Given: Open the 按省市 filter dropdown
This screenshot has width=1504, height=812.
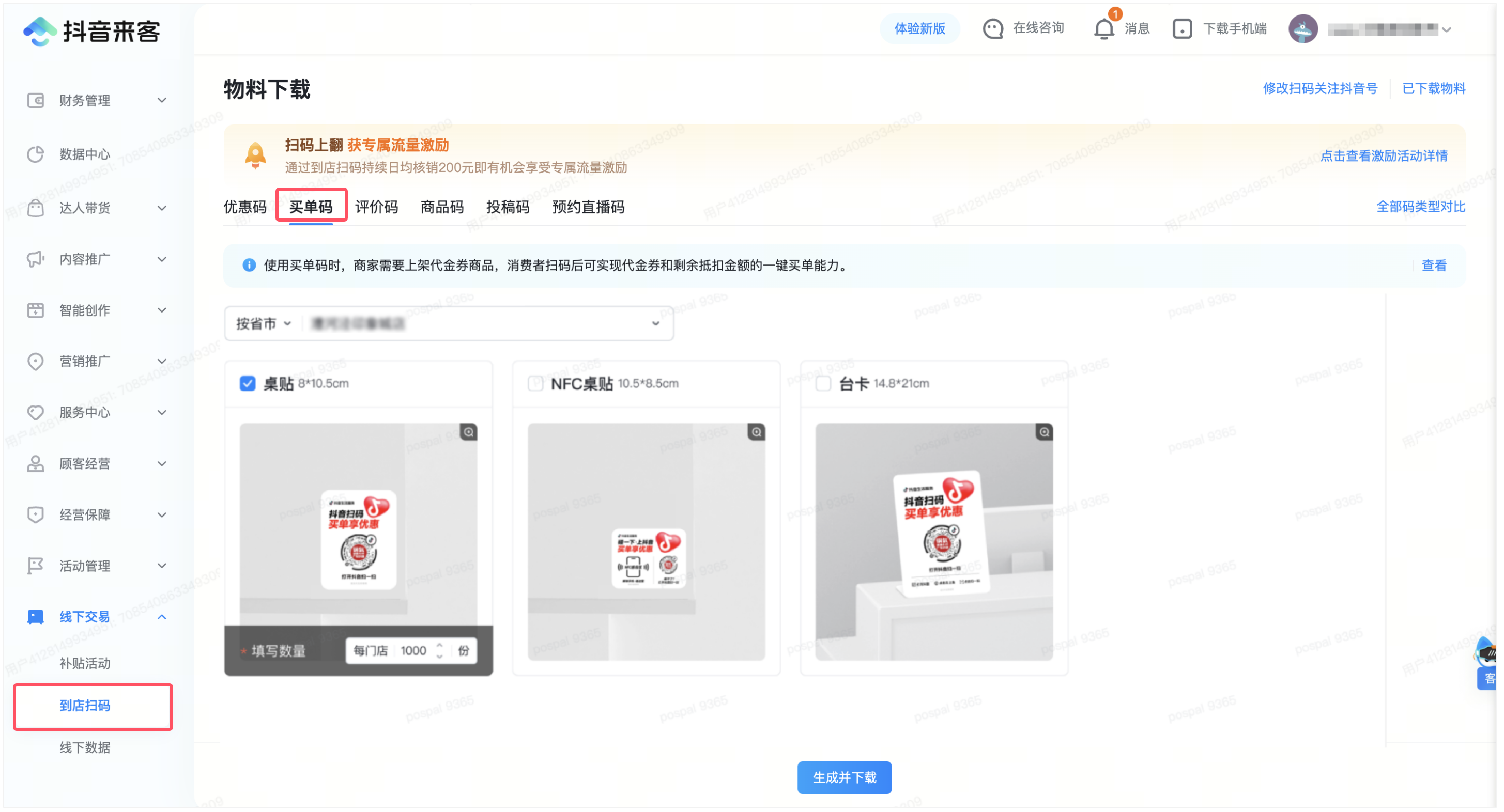Looking at the screenshot, I should pyautogui.click(x=263, y=324).
